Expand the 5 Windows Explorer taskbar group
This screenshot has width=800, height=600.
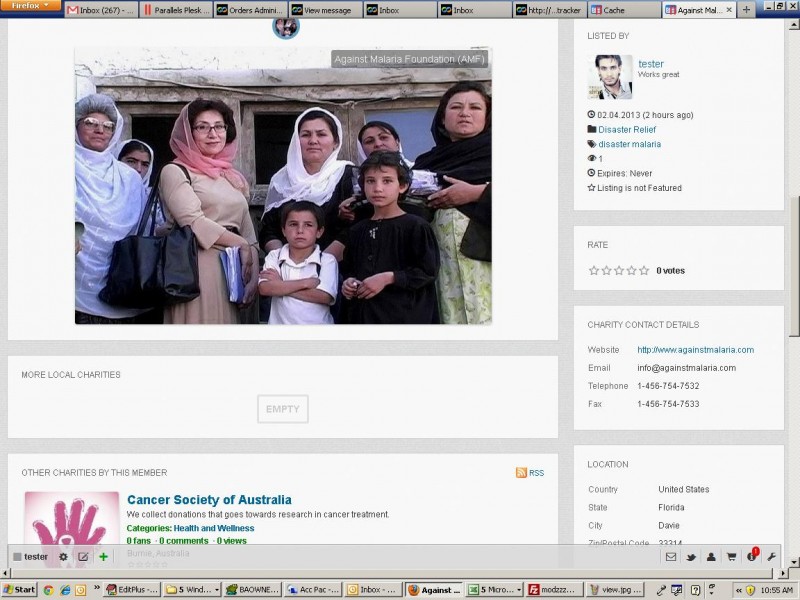click(x=192, y=590)
